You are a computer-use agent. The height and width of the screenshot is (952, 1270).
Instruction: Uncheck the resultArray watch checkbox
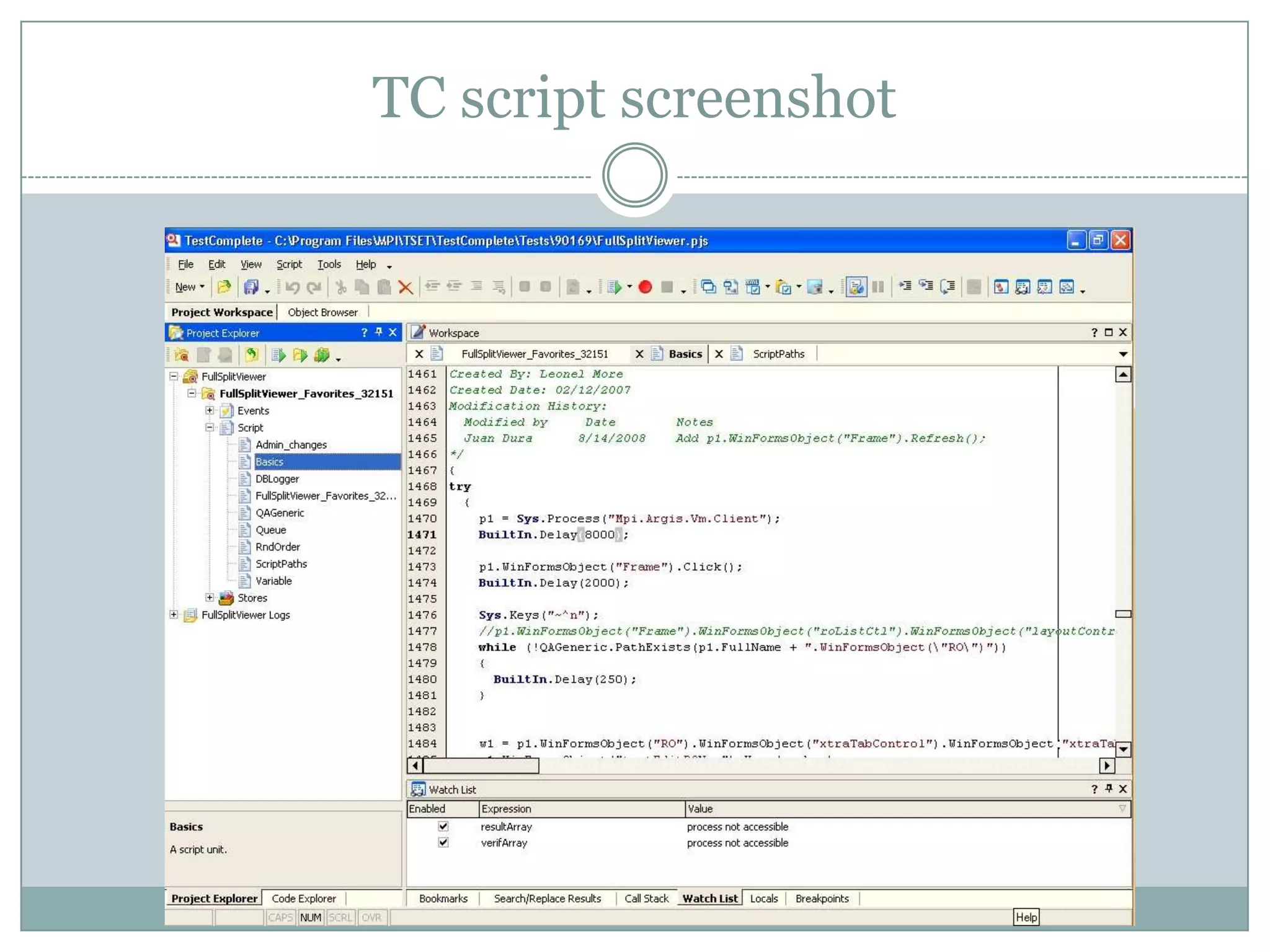(443, 826)
